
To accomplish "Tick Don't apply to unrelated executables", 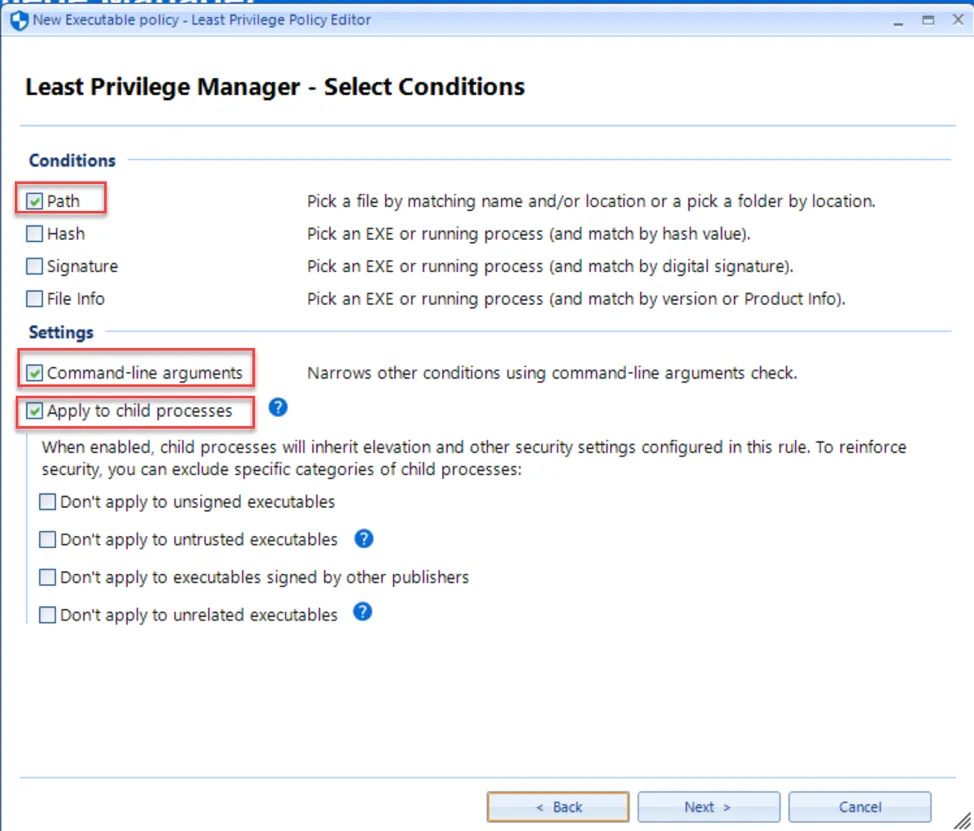I will point(48,615).
